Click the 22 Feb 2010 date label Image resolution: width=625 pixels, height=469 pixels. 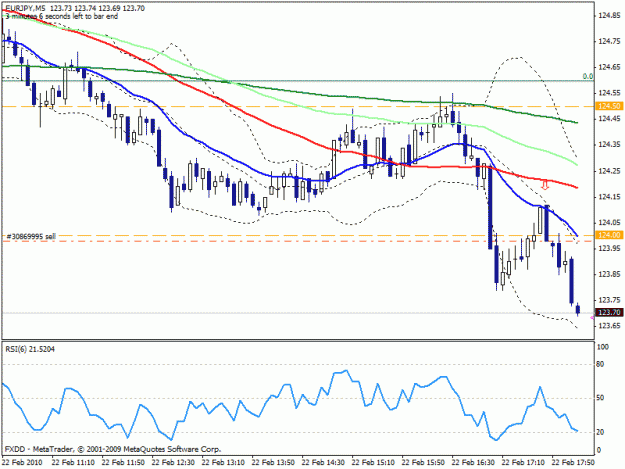point(22,462)
